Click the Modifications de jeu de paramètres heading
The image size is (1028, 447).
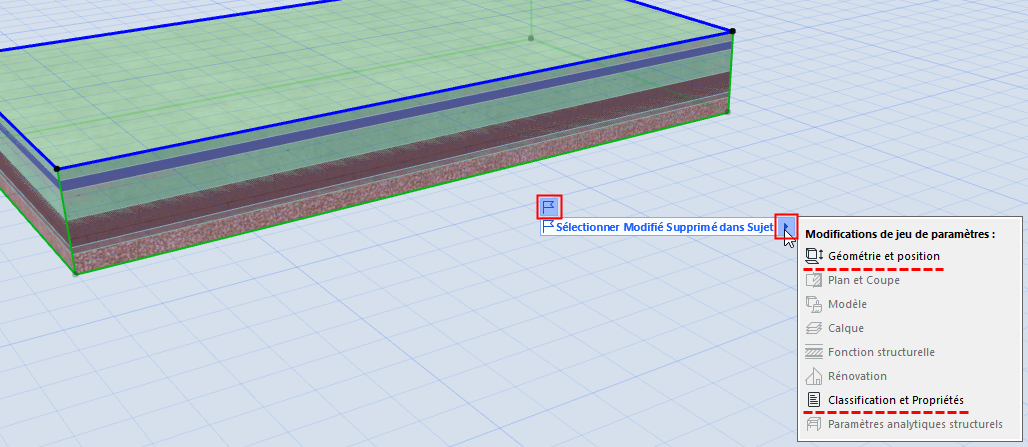(x=900, y=234)
